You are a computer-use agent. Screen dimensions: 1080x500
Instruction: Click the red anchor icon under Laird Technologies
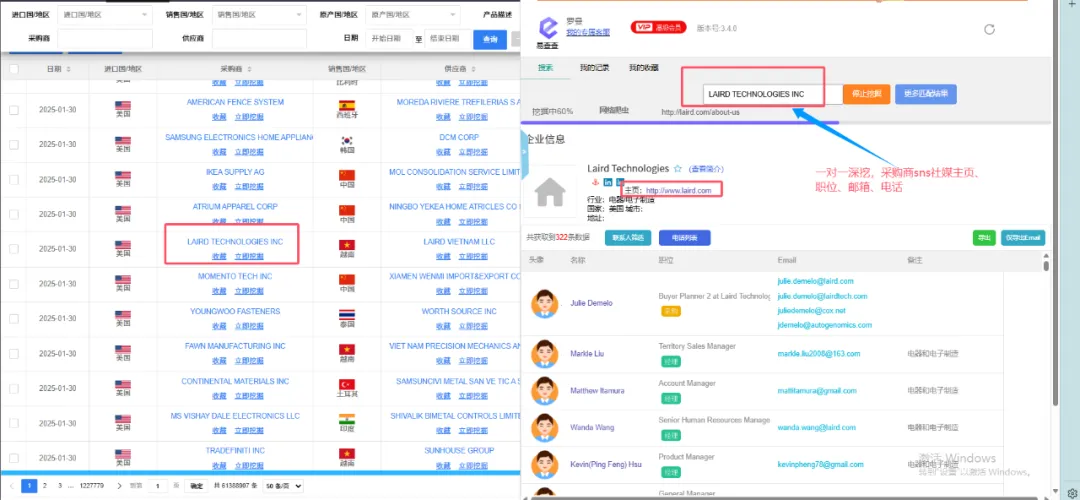(594, 182)
